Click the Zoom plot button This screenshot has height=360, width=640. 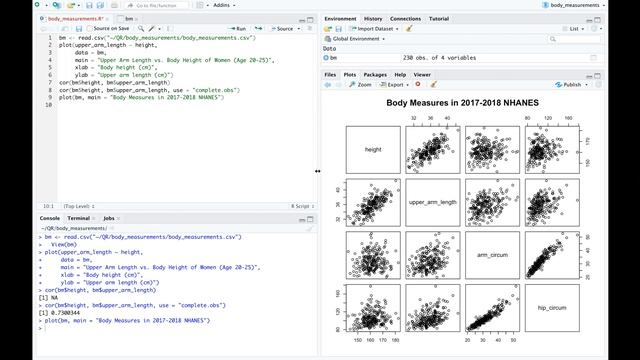[360, 84]
